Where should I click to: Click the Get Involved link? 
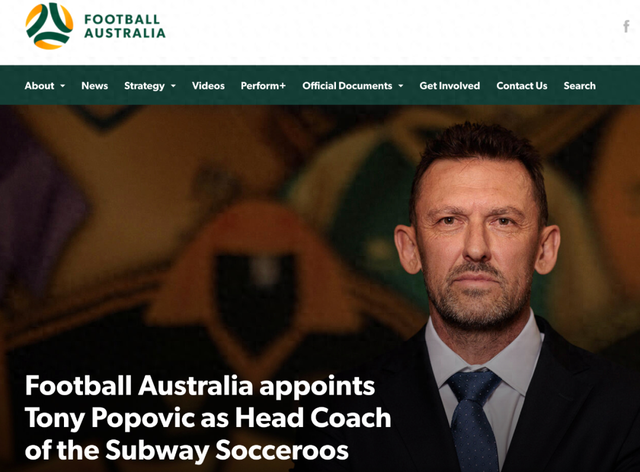click(450, 86)
